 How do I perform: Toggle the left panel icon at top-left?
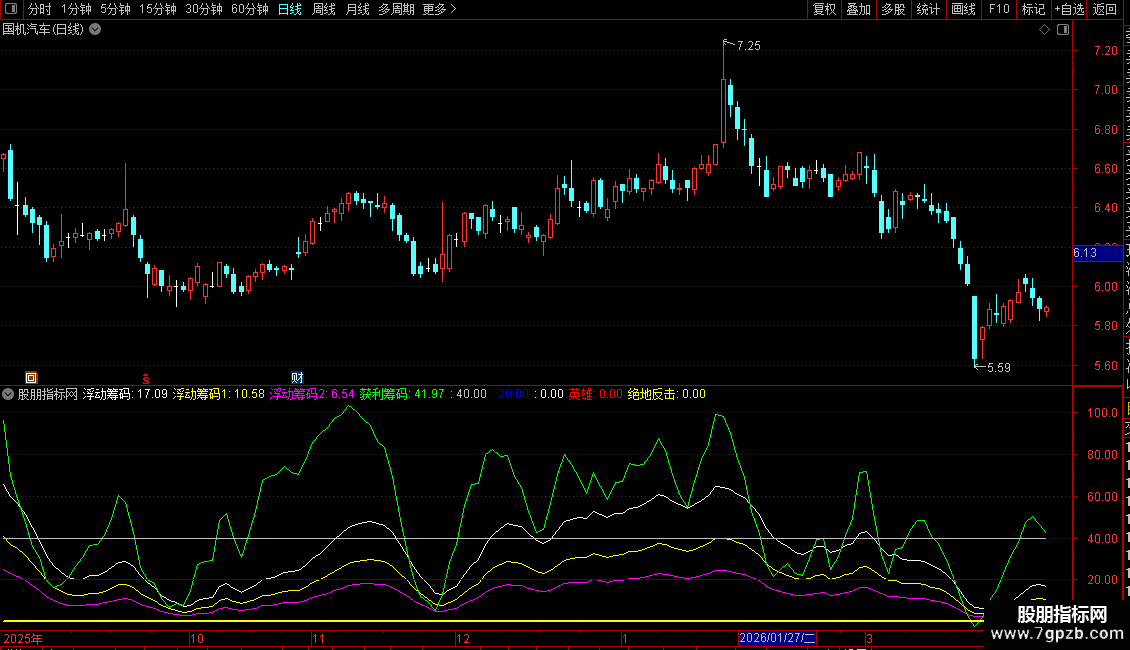pos(11,9)
